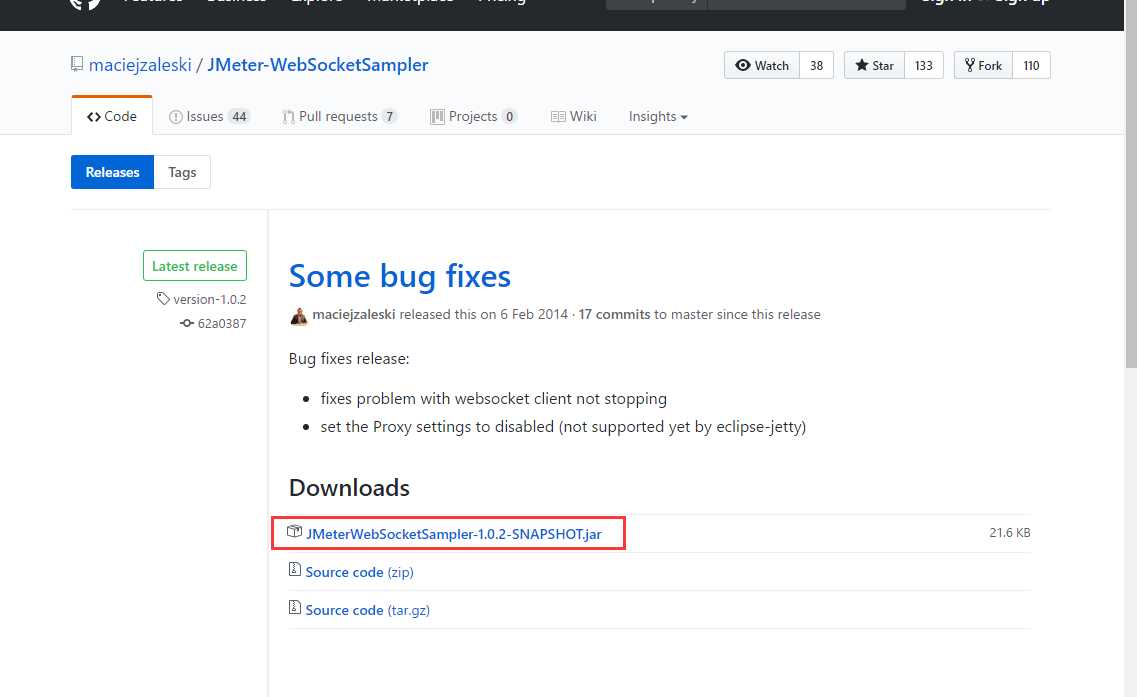Open the maciejzaleski user profile link
Viewport: 1137px width, 697px height.
(140, 65)
